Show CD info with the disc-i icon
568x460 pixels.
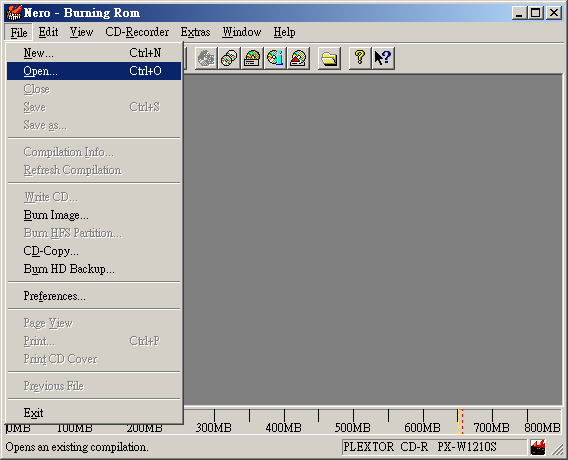(x=275, y=58)
